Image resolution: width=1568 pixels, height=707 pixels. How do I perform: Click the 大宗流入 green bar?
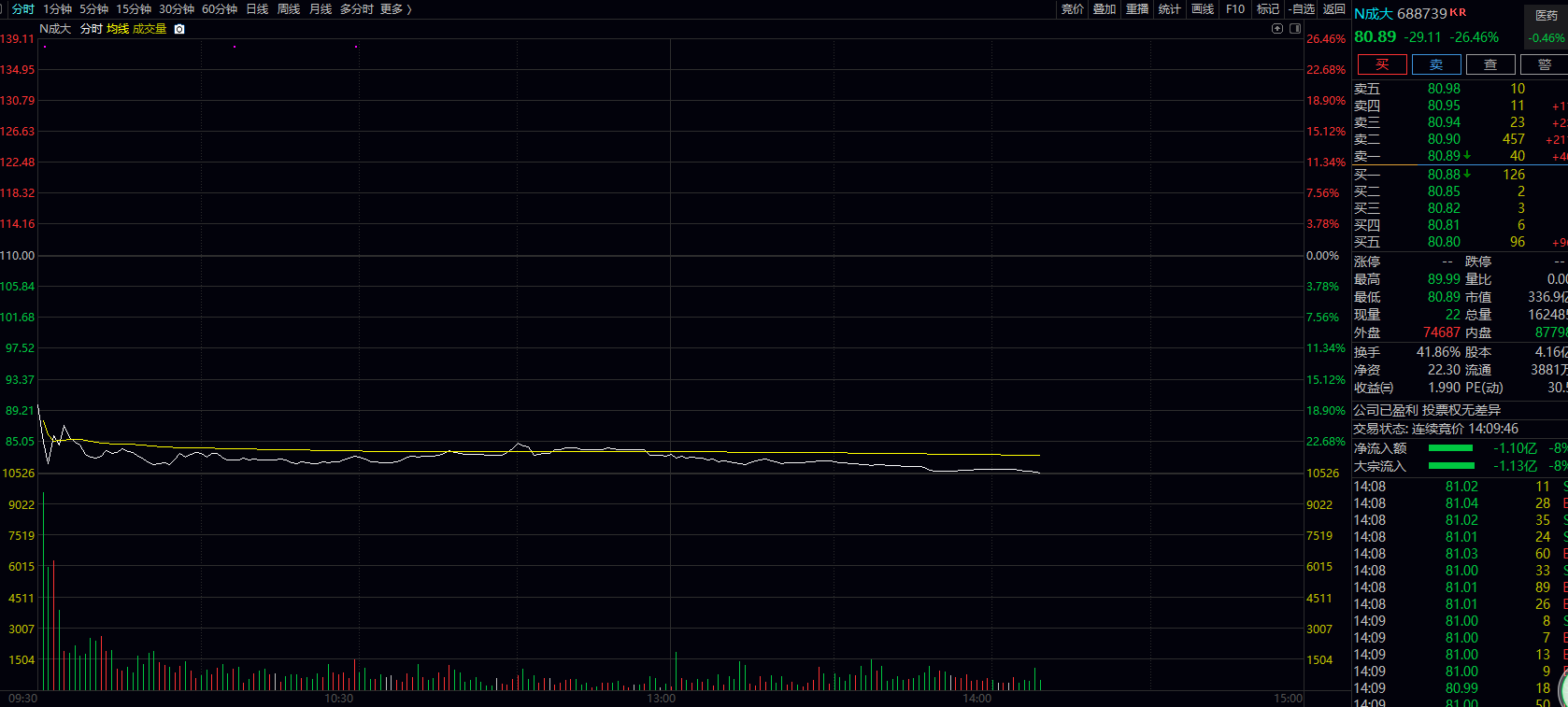point(1451,466)
